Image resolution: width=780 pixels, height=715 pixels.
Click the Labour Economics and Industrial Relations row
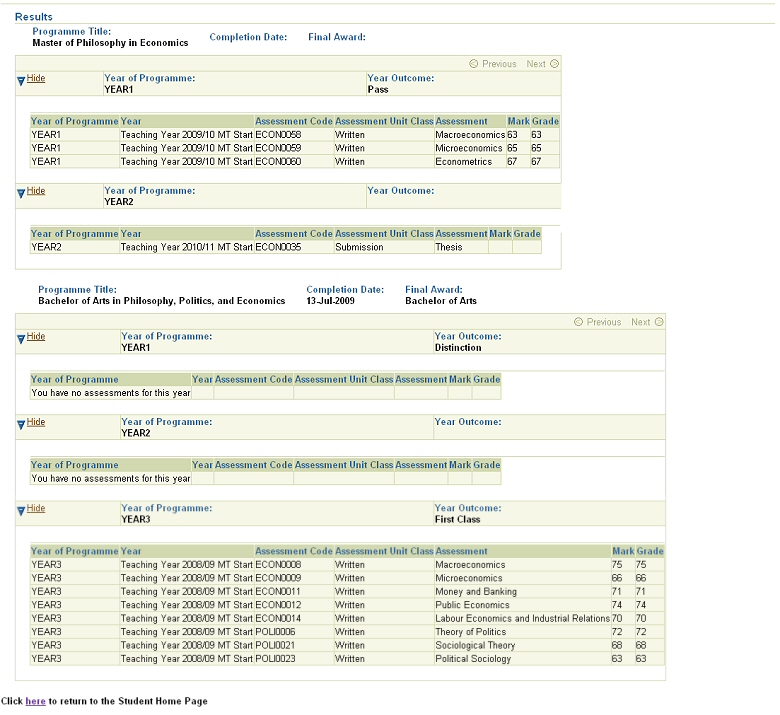[522, 619]
